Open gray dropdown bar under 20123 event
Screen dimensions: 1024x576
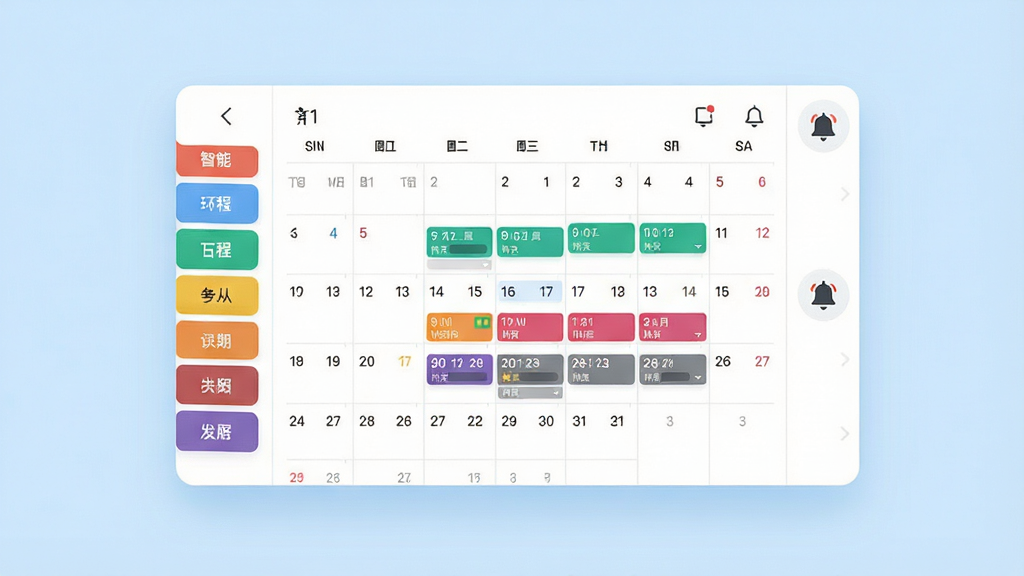[x=530, y=392]
